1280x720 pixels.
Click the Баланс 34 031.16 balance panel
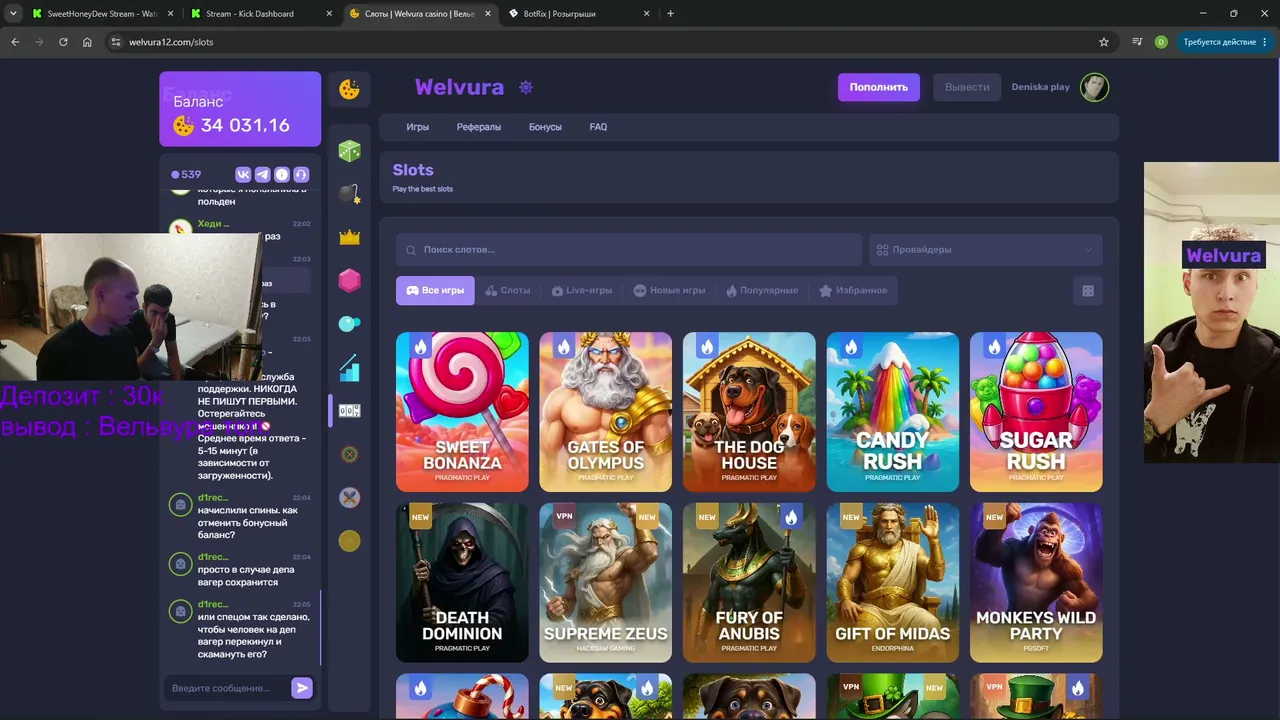(240, 109)
